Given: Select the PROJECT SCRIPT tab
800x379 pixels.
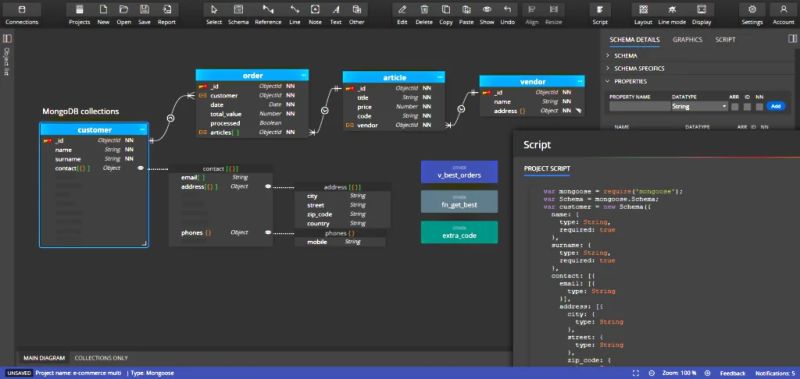Looking at the screenshot, I should click(x=547, y=169).
